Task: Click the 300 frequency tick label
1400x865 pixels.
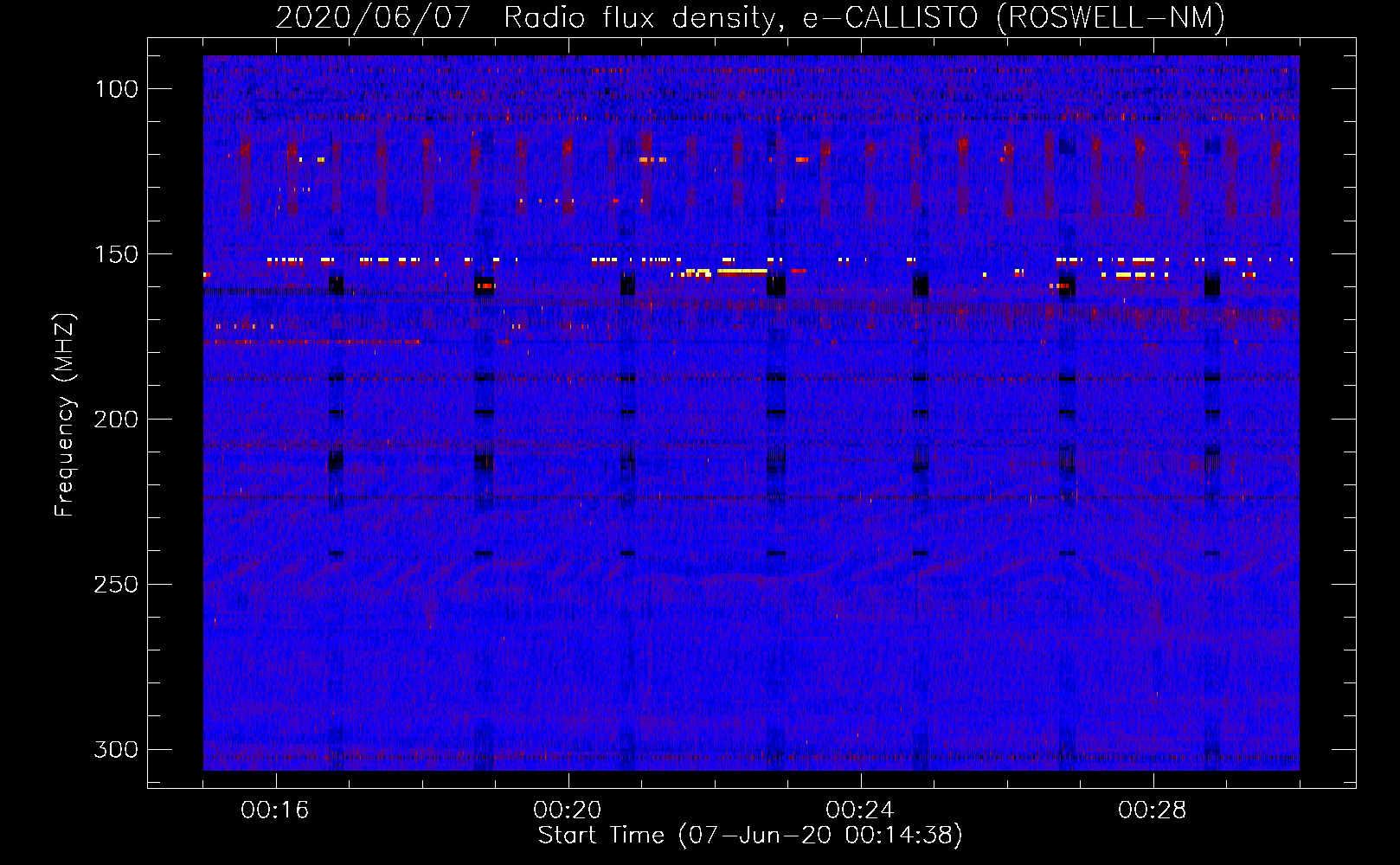Action: point(116,749)
